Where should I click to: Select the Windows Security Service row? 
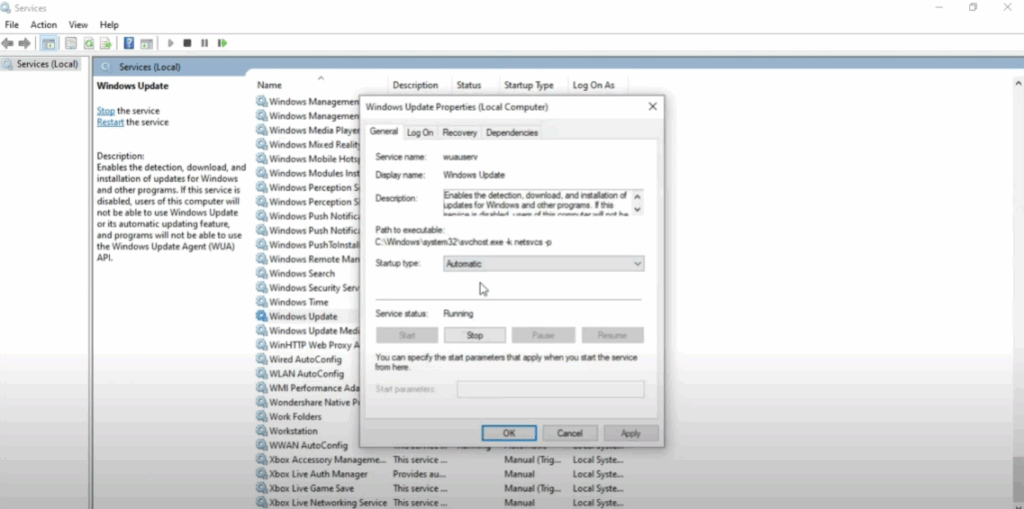tap(307, 287)
